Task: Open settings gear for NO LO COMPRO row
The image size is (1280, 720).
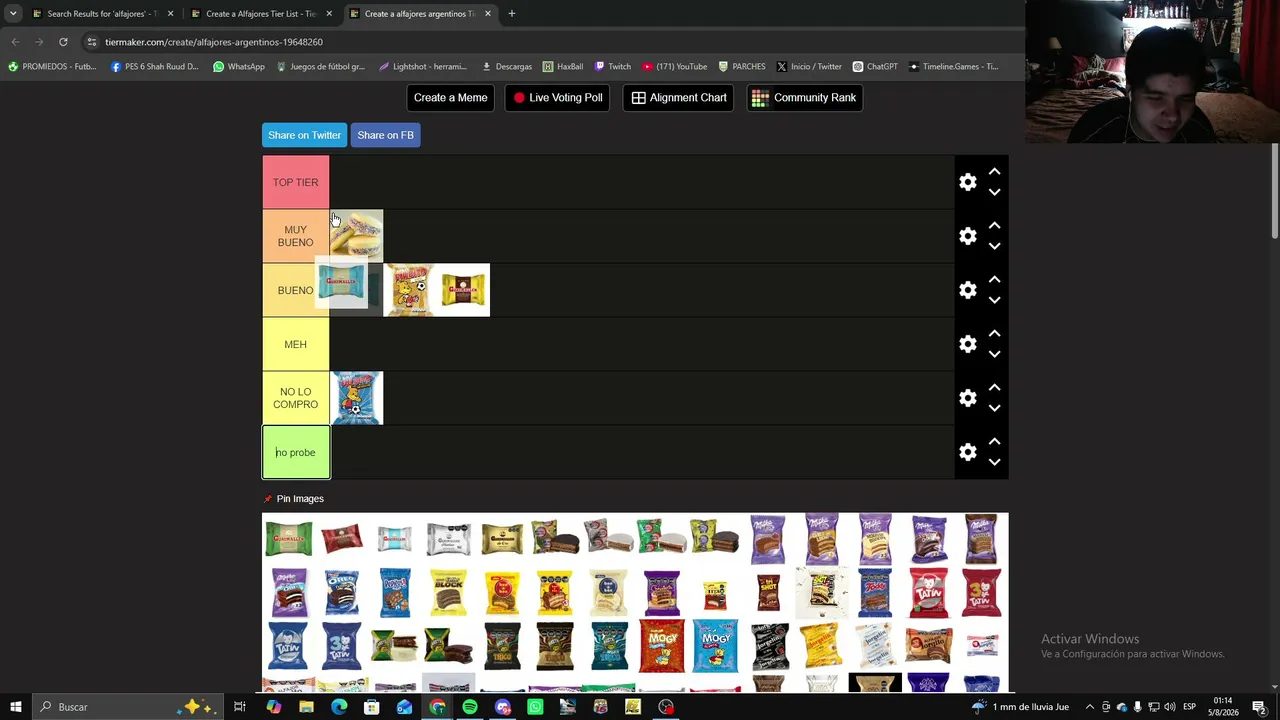Action: (967, 398)
